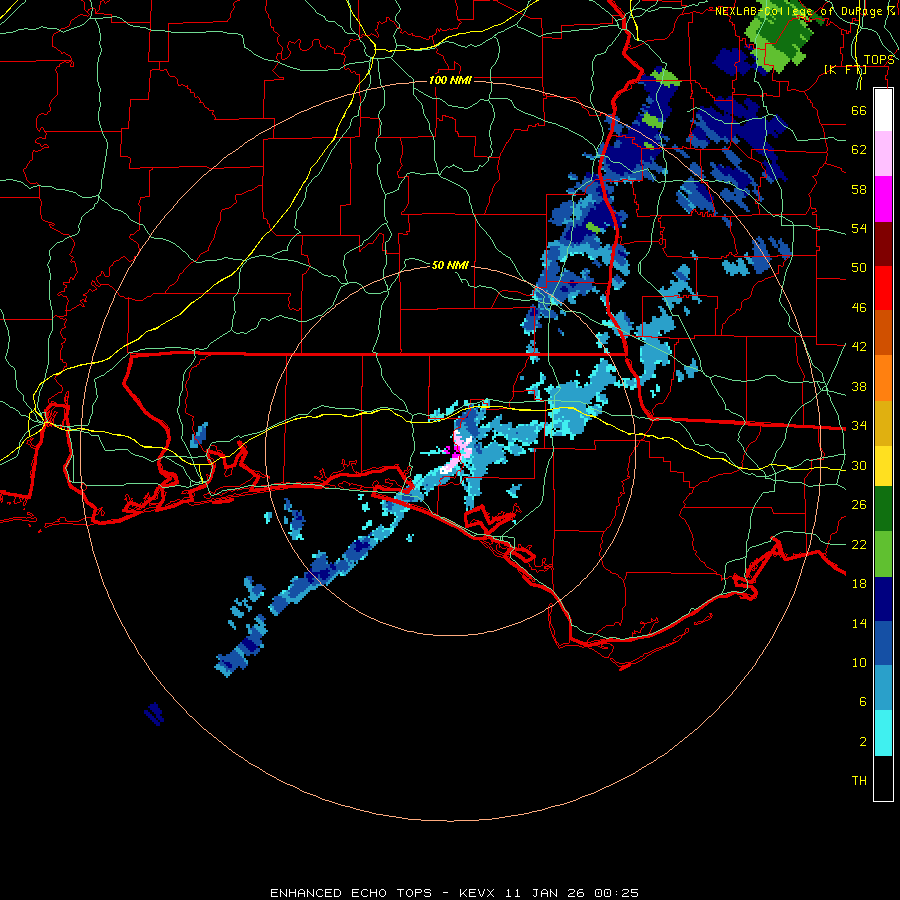Image resolution: width=900 pixels, height=900 pixels.
Task: Pick the light orange legend swatch
Action: coord(883,378)
